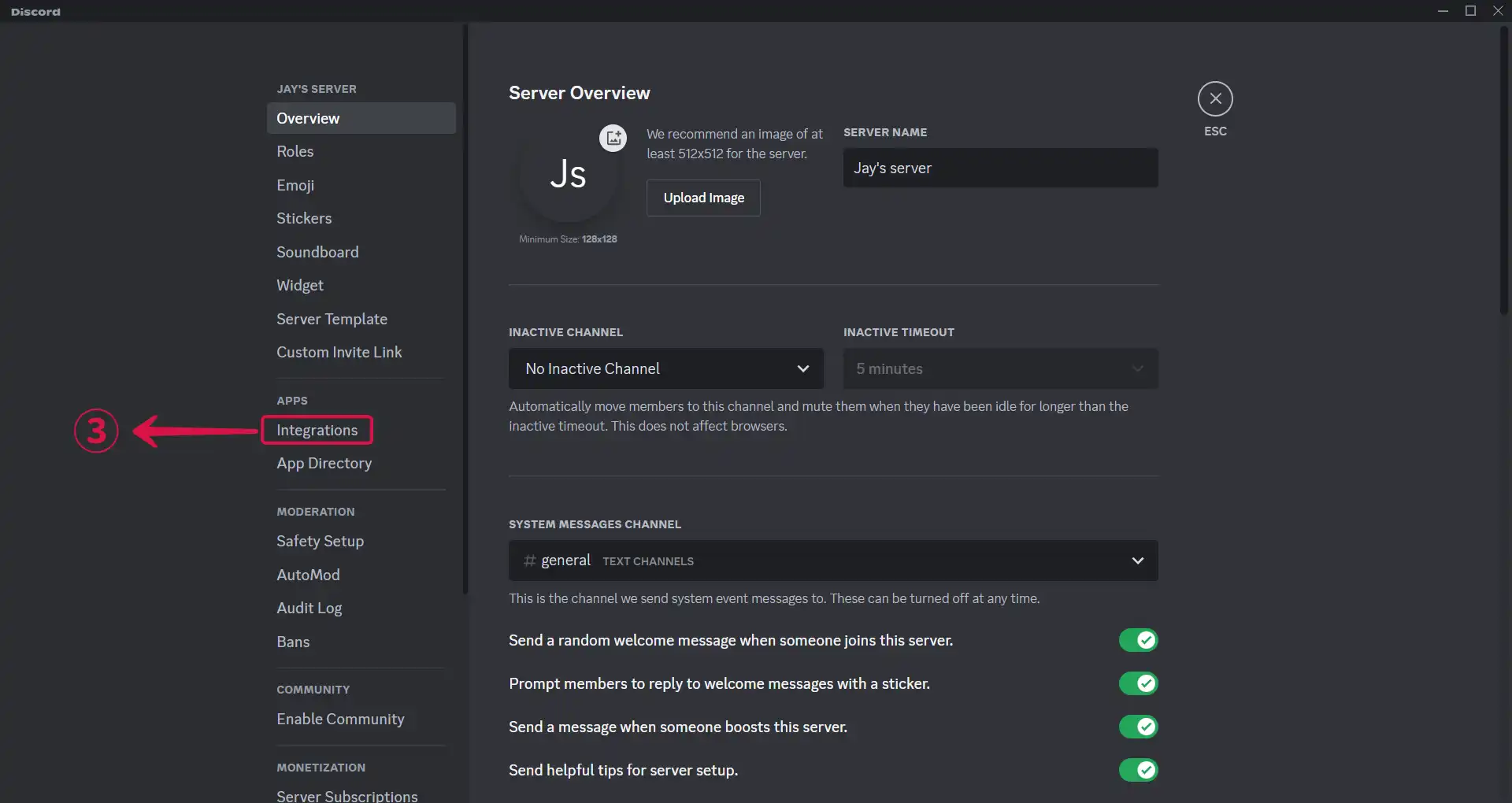Edit the Server Name input field

coord(1000,168)
